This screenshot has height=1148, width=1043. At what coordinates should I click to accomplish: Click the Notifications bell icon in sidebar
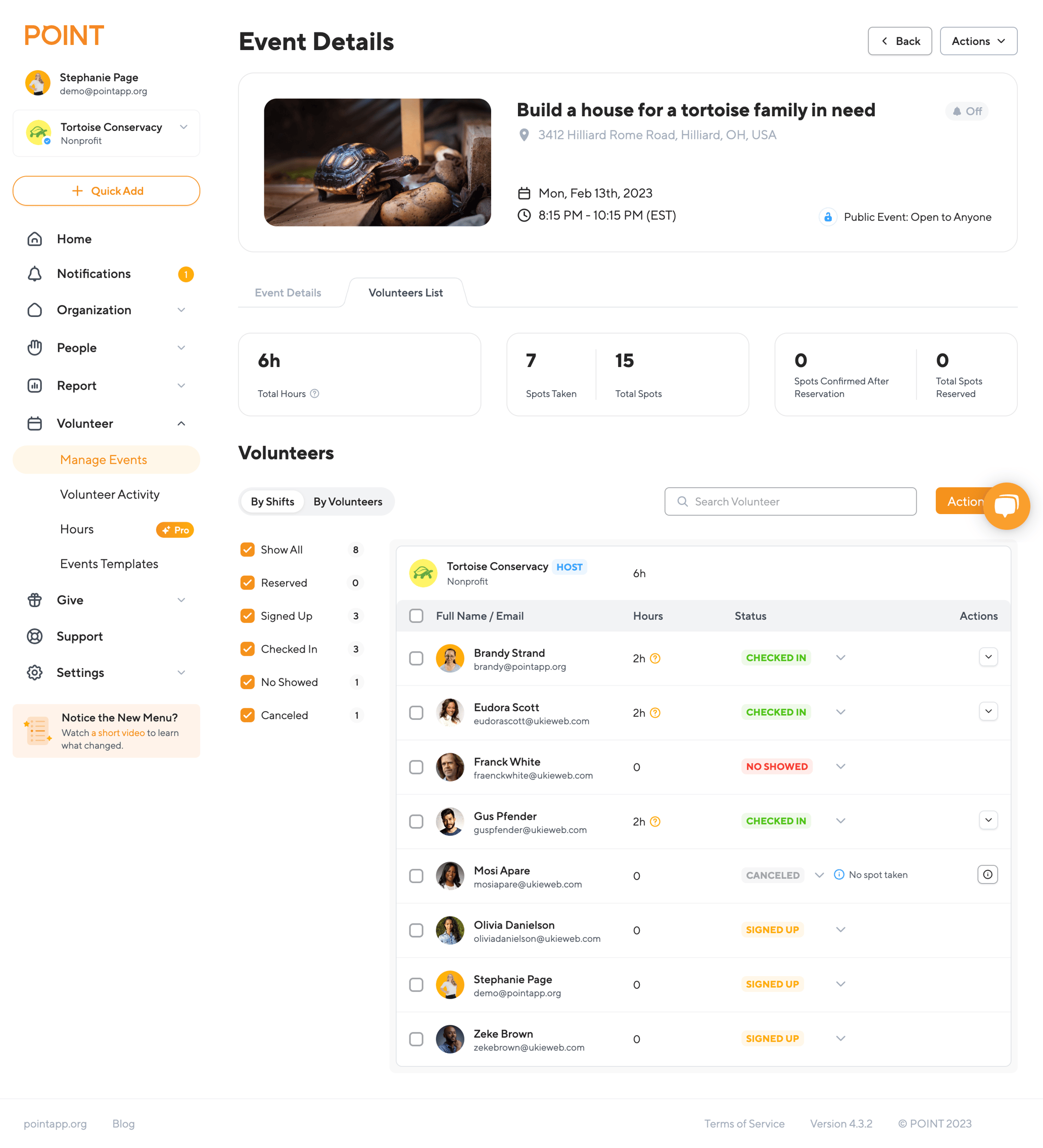(x=35, y=274)
